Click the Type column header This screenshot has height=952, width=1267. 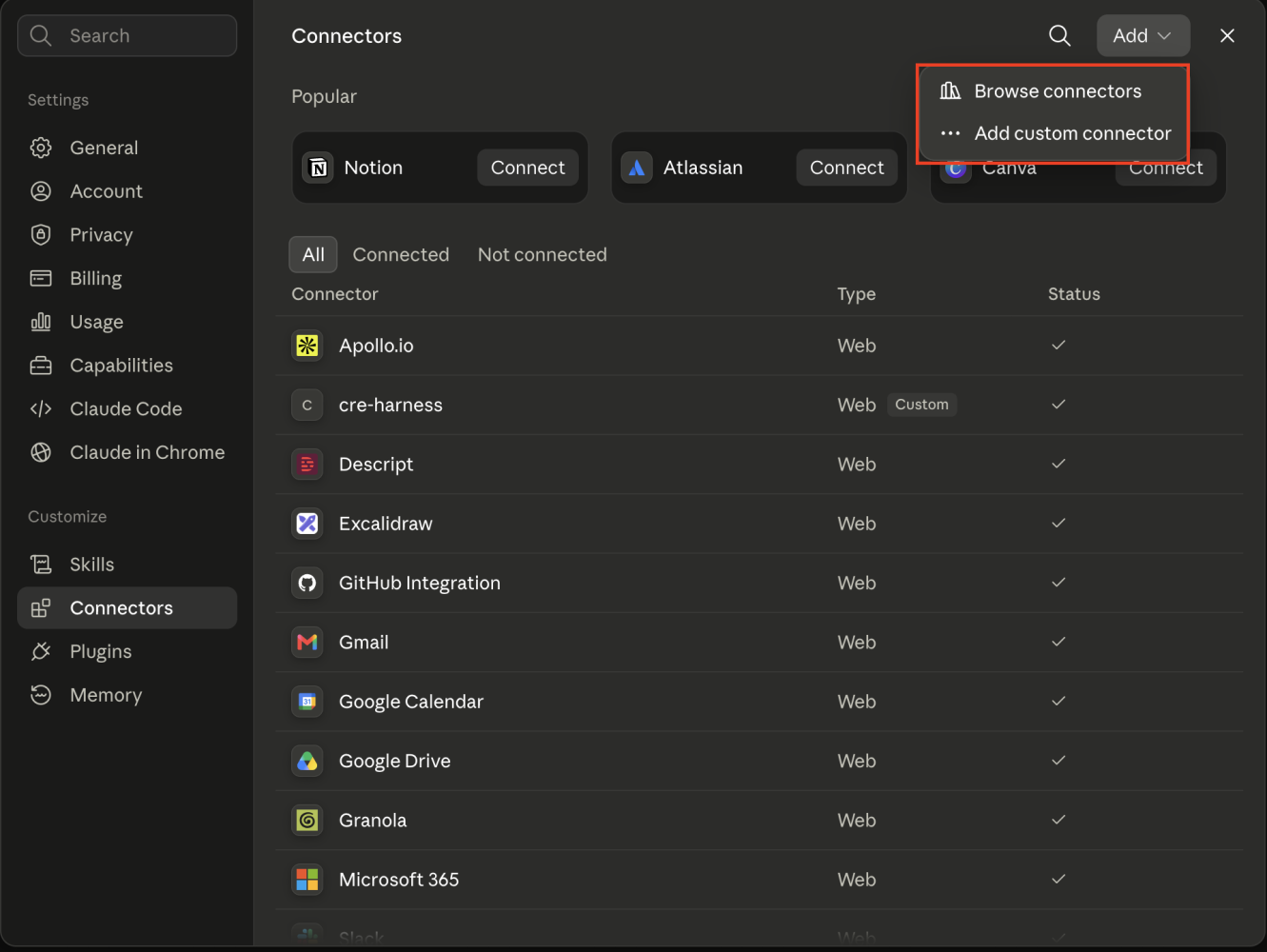857,294
